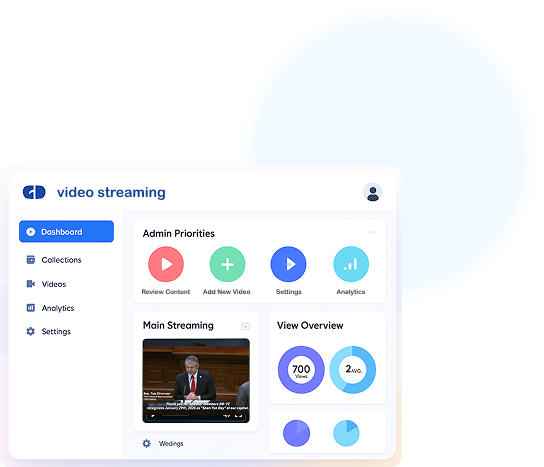
Task: Play the Main Streaming video thumbnail
Action: pos(196,380)
